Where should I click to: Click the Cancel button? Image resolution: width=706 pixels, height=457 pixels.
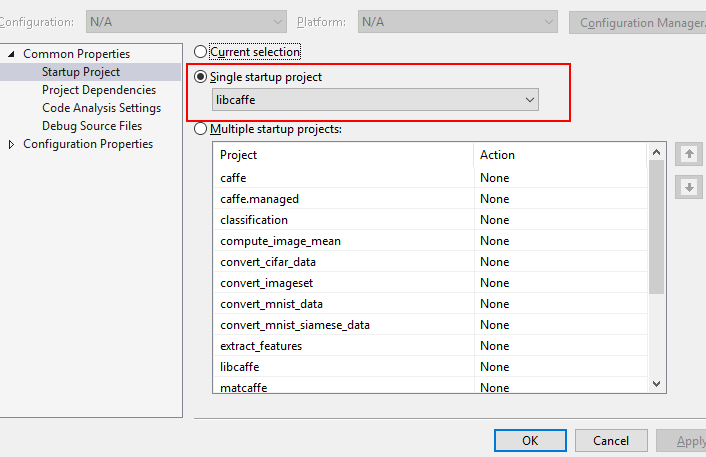click(x=610, y=440)
